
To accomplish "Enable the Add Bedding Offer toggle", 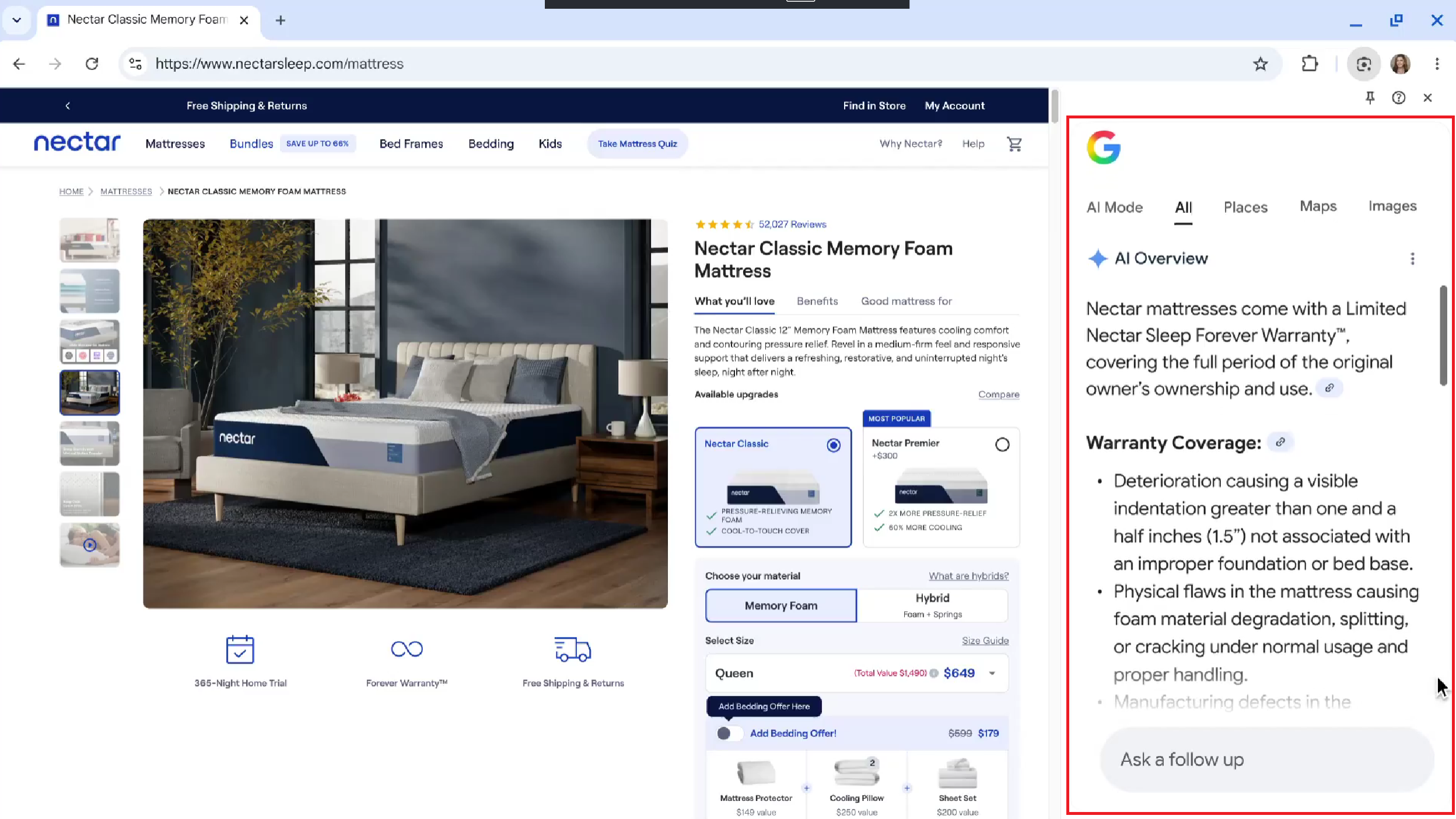I will [x=729, y=733].
